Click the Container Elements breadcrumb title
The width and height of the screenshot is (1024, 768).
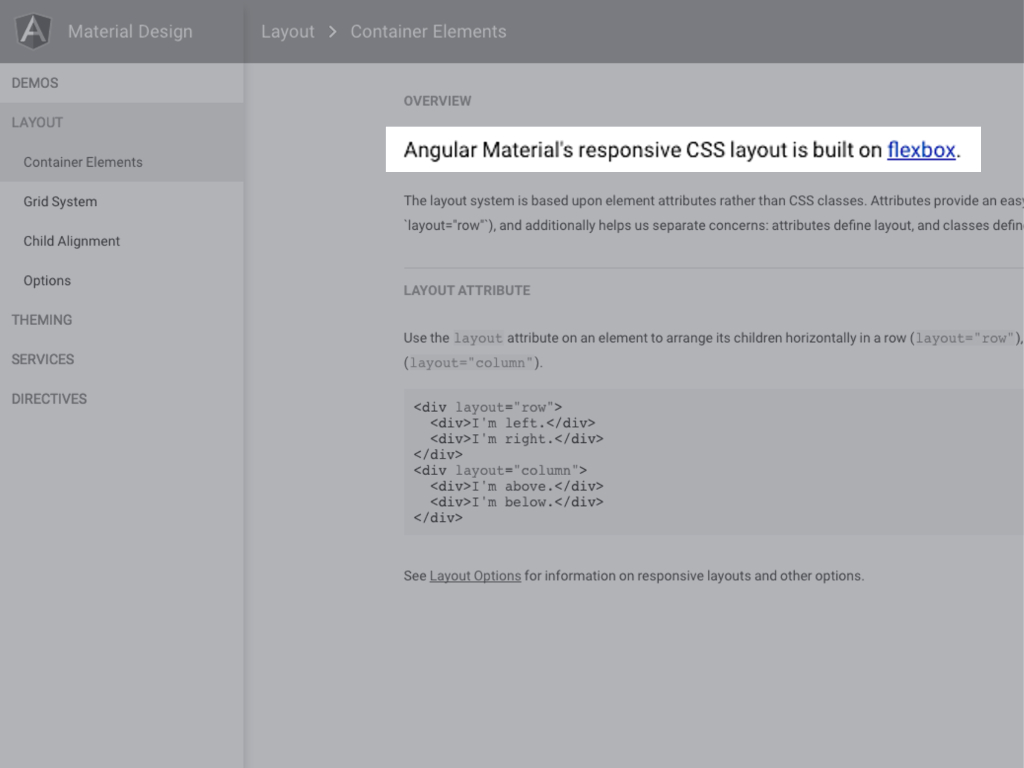pos(428,32)
